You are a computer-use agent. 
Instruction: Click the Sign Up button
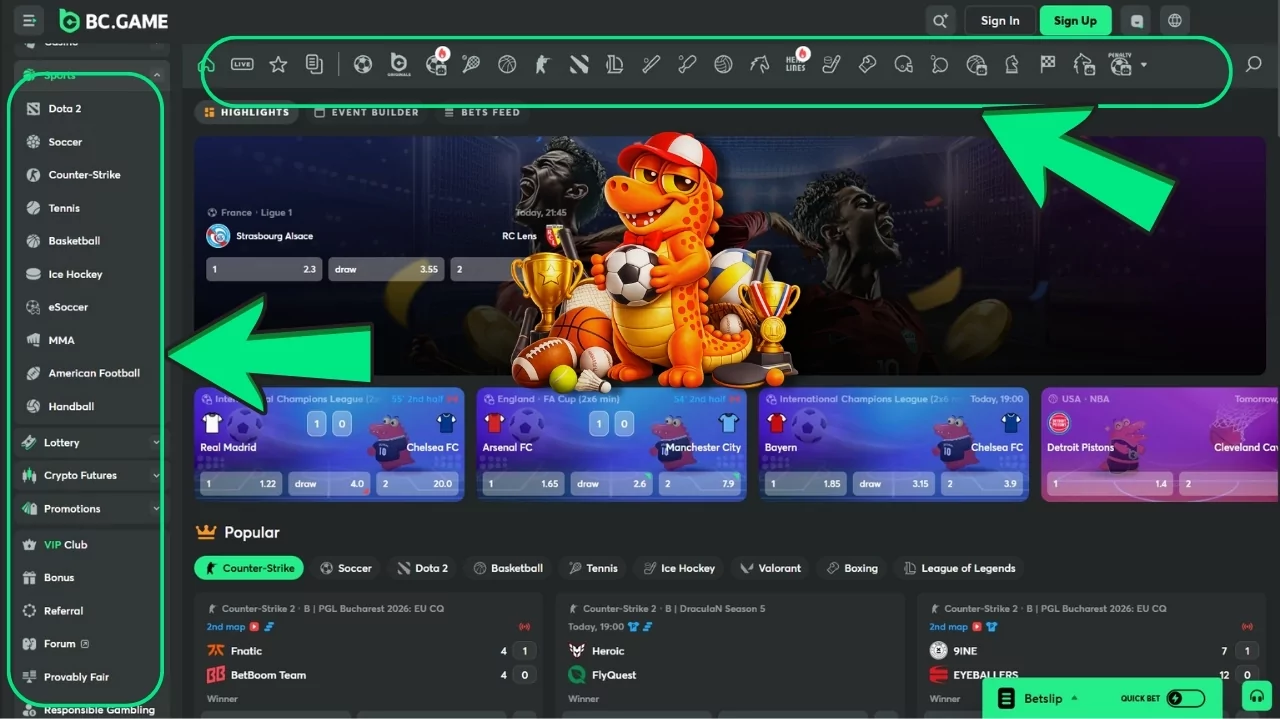pos(1075,21)
